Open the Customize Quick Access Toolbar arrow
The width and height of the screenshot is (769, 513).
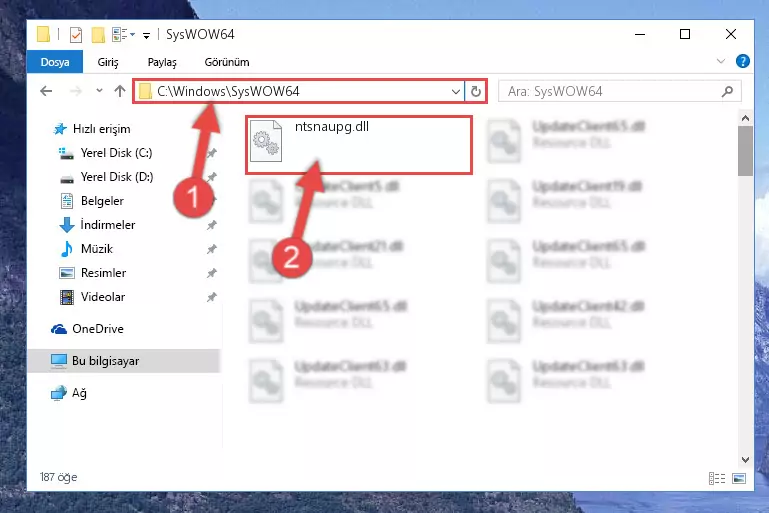tap(146, 35)
